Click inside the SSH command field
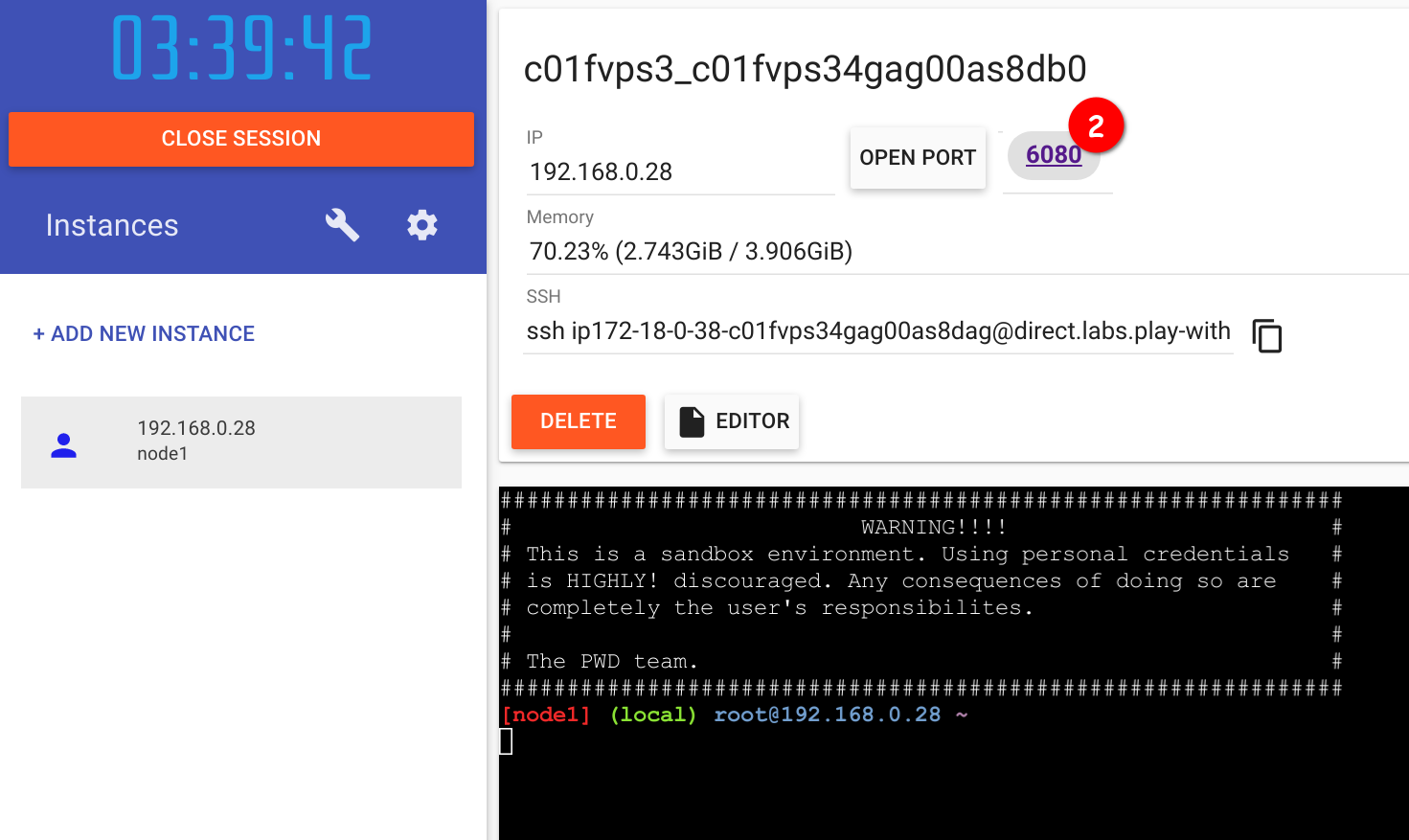 point(862,330)
